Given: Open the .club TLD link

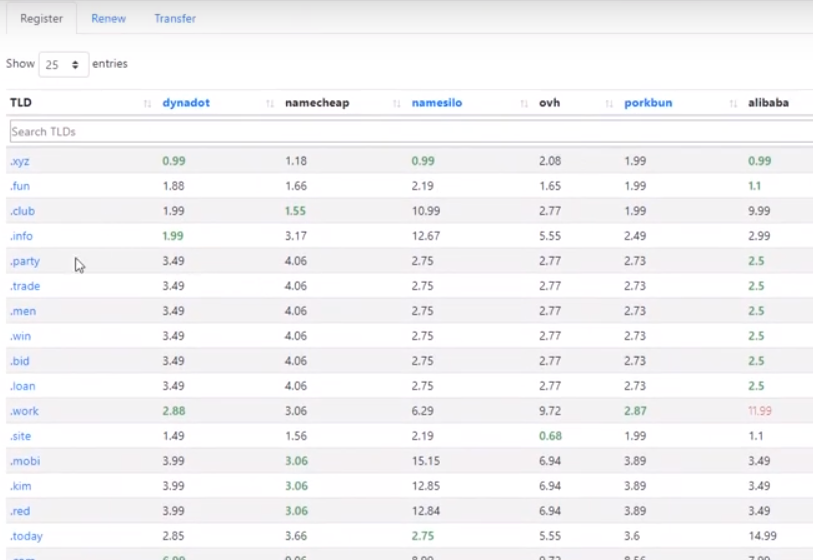Looking at the screenshot, I should [x=22, y=211].
